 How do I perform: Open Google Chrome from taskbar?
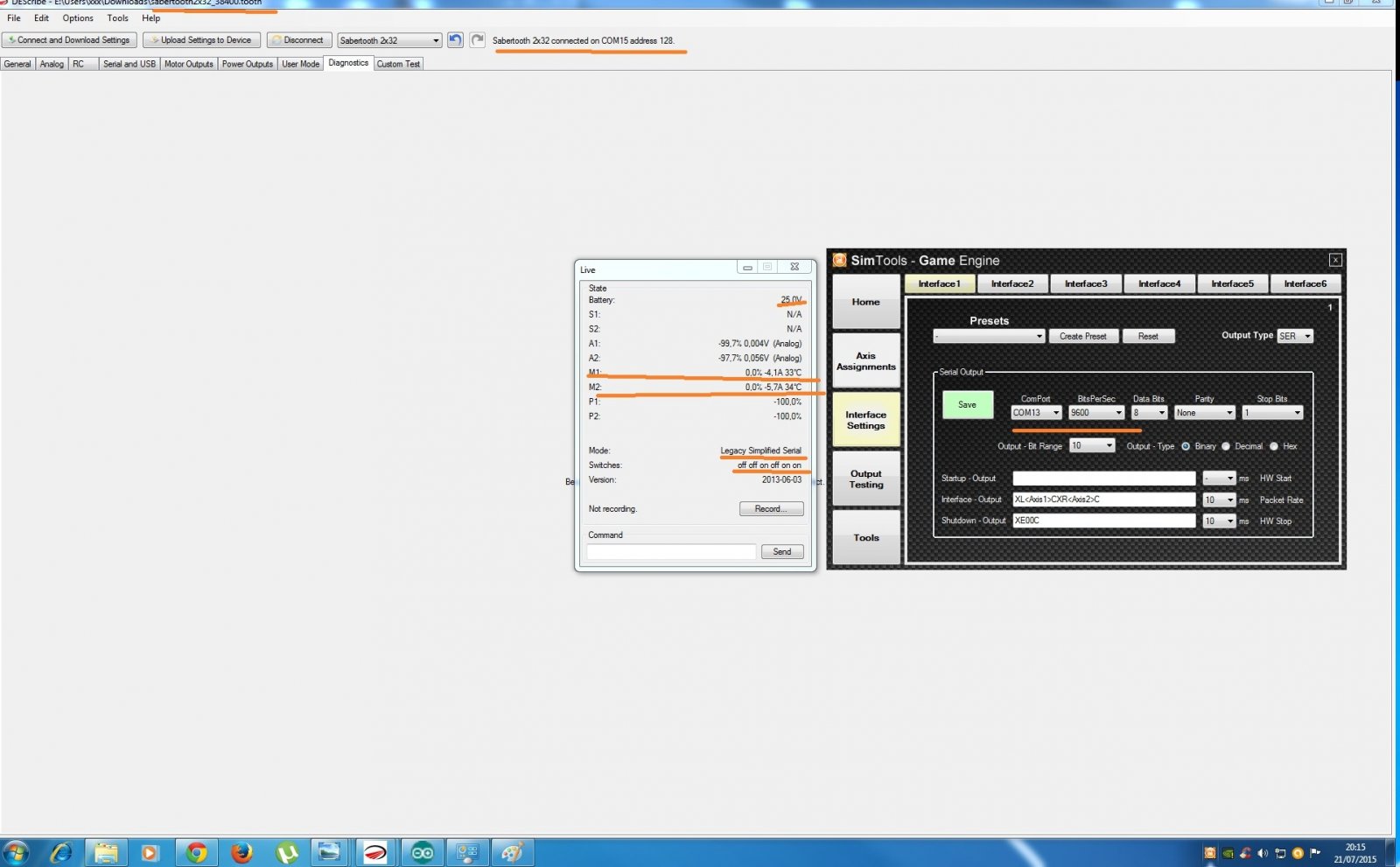pyautogui.click(x=197, y=852)
